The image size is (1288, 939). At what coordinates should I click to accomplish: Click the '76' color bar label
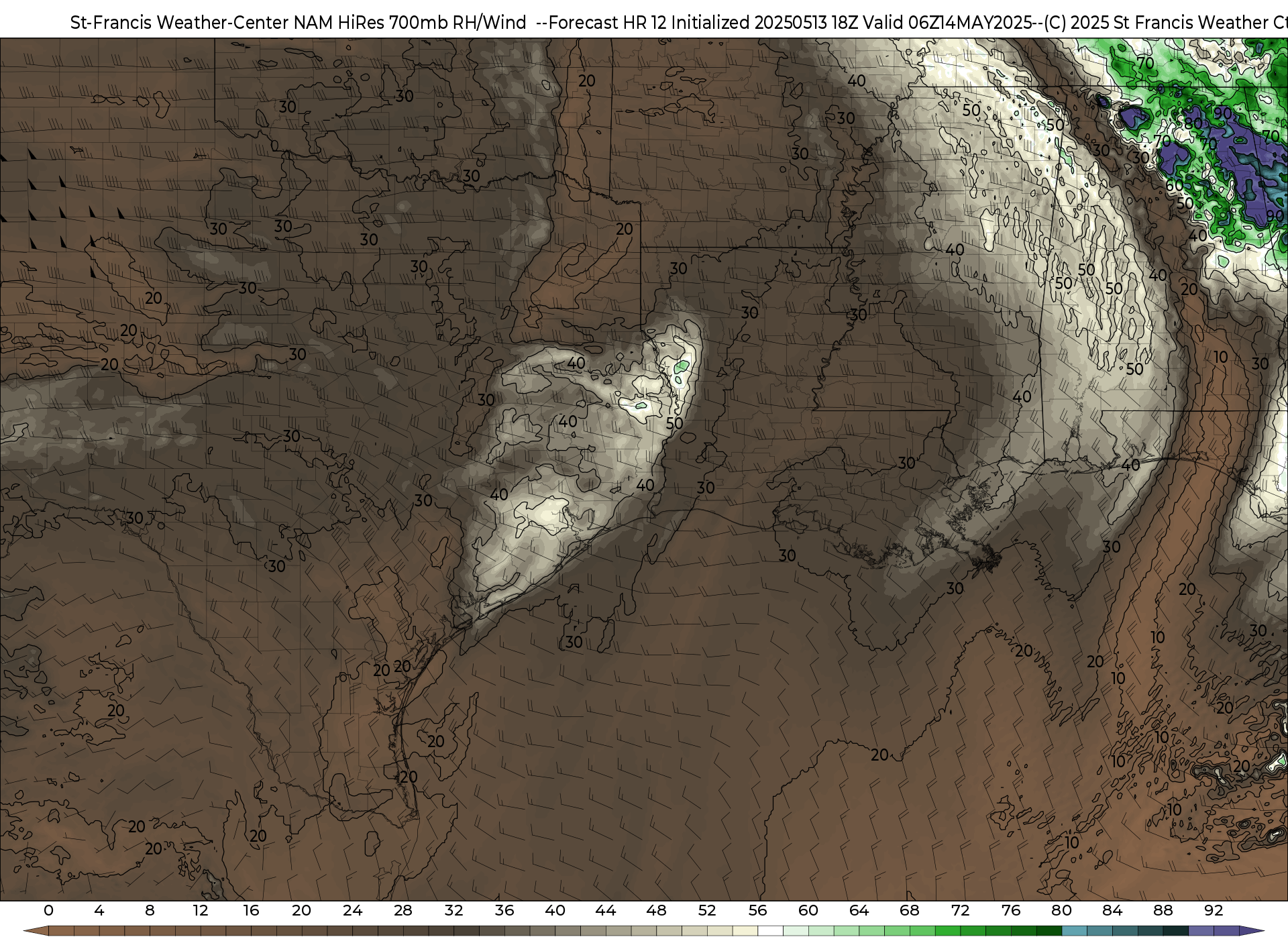click(x=1011, y=911)
